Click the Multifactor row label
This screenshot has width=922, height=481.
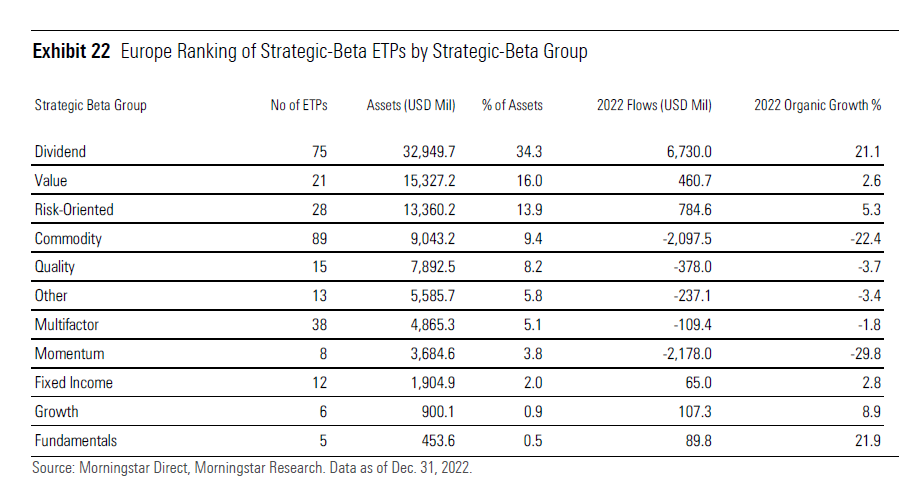pos(68,325)
